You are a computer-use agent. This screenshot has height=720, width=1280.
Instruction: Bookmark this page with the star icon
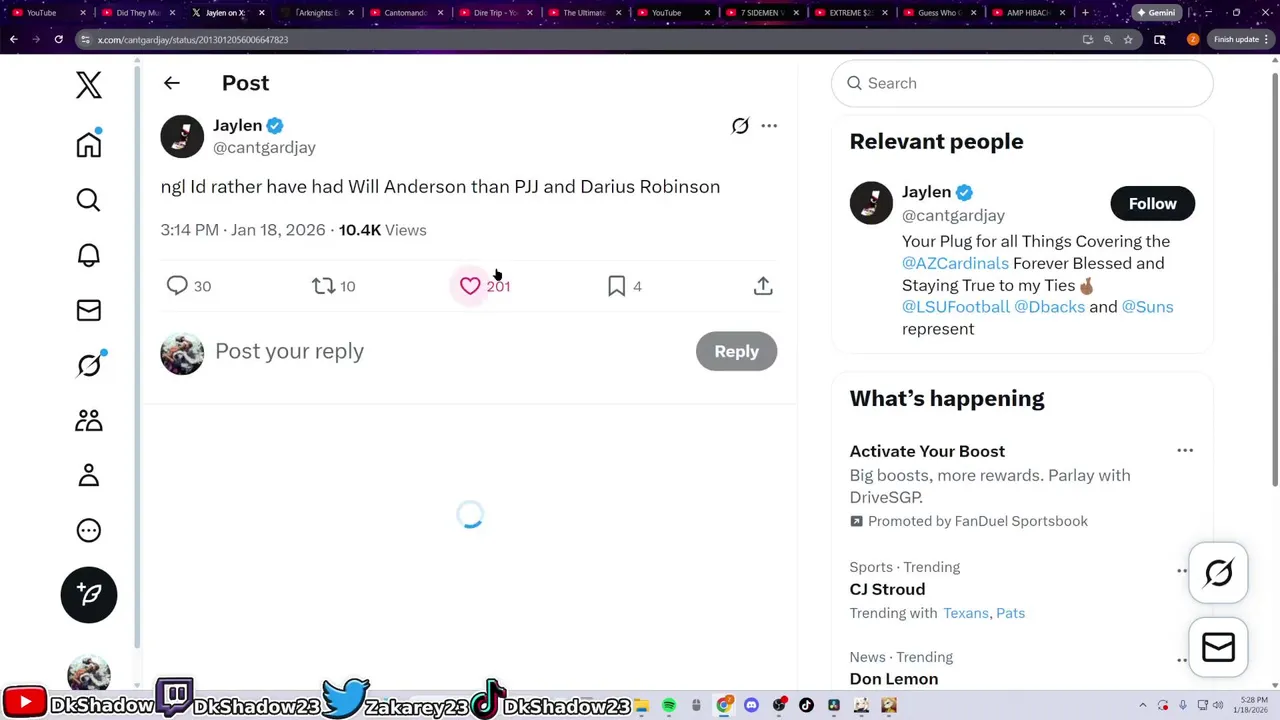point(1128,40)
